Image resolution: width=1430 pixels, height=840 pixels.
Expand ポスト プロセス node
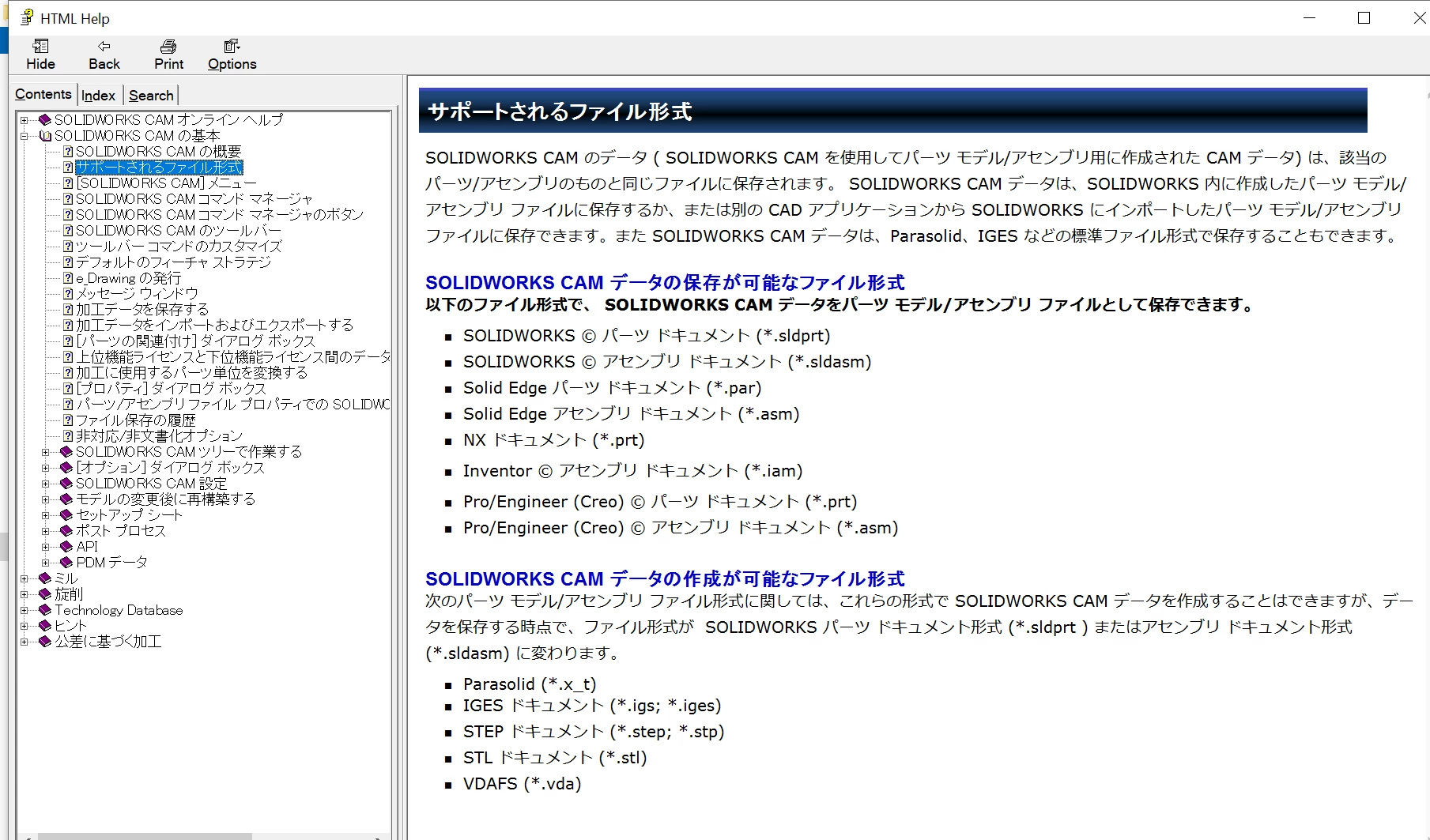pyautogui.click(x=46, y=531)
